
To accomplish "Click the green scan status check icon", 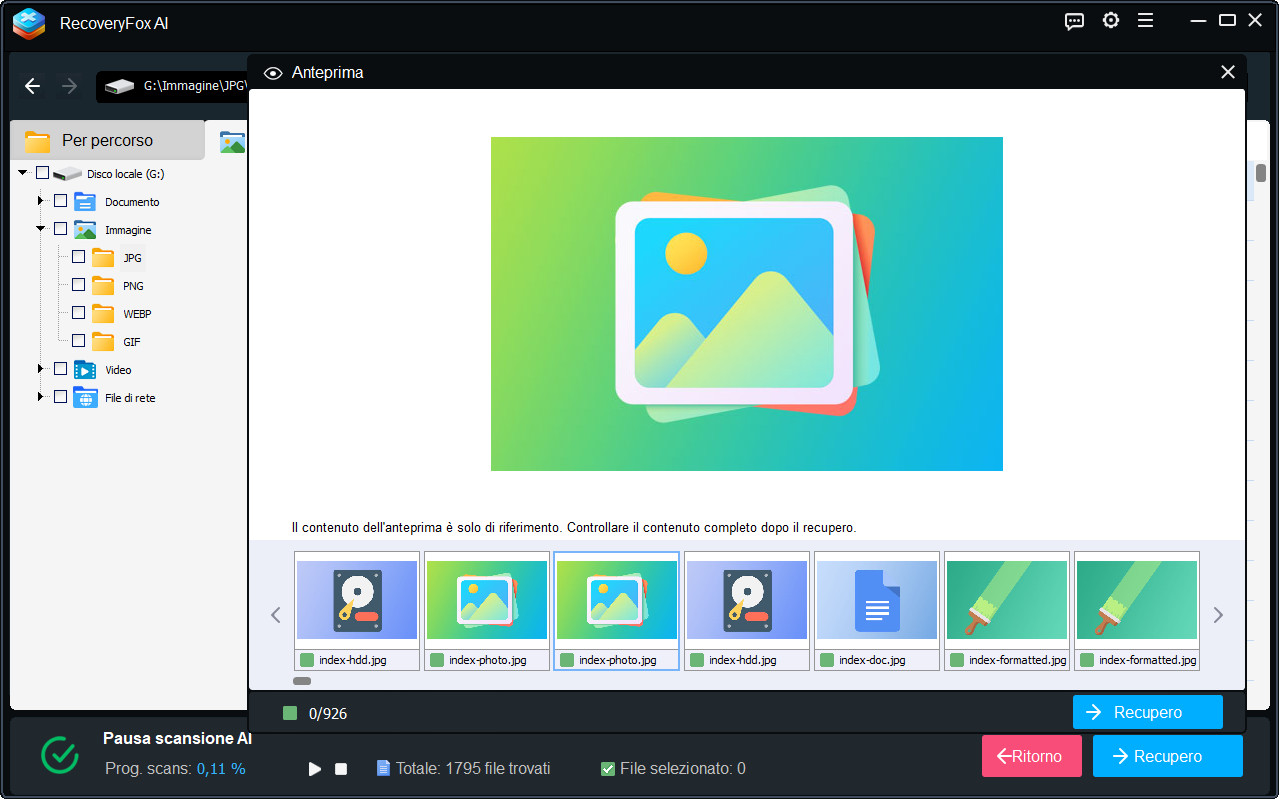I will (60, 755).
